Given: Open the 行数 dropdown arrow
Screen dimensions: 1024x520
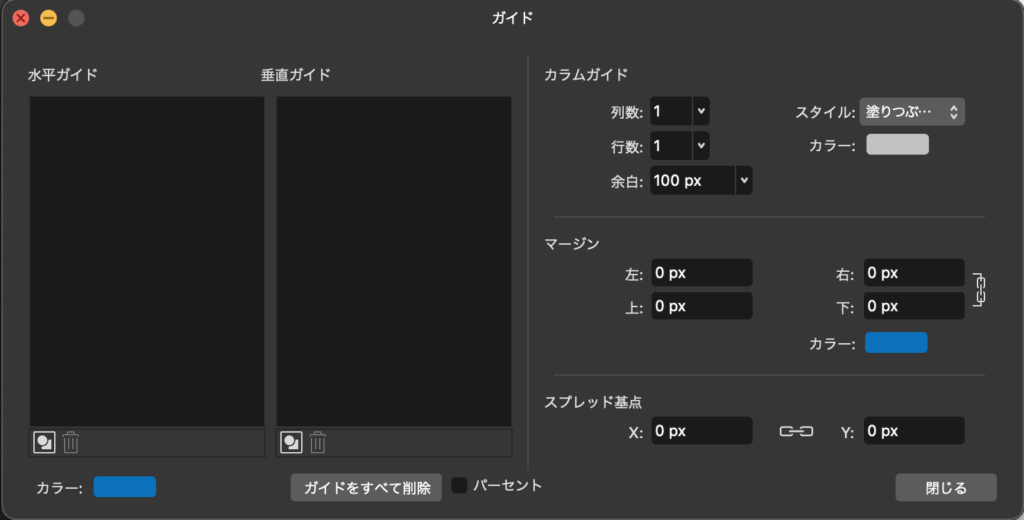Looking at the screenshot, I should (701, 146).
